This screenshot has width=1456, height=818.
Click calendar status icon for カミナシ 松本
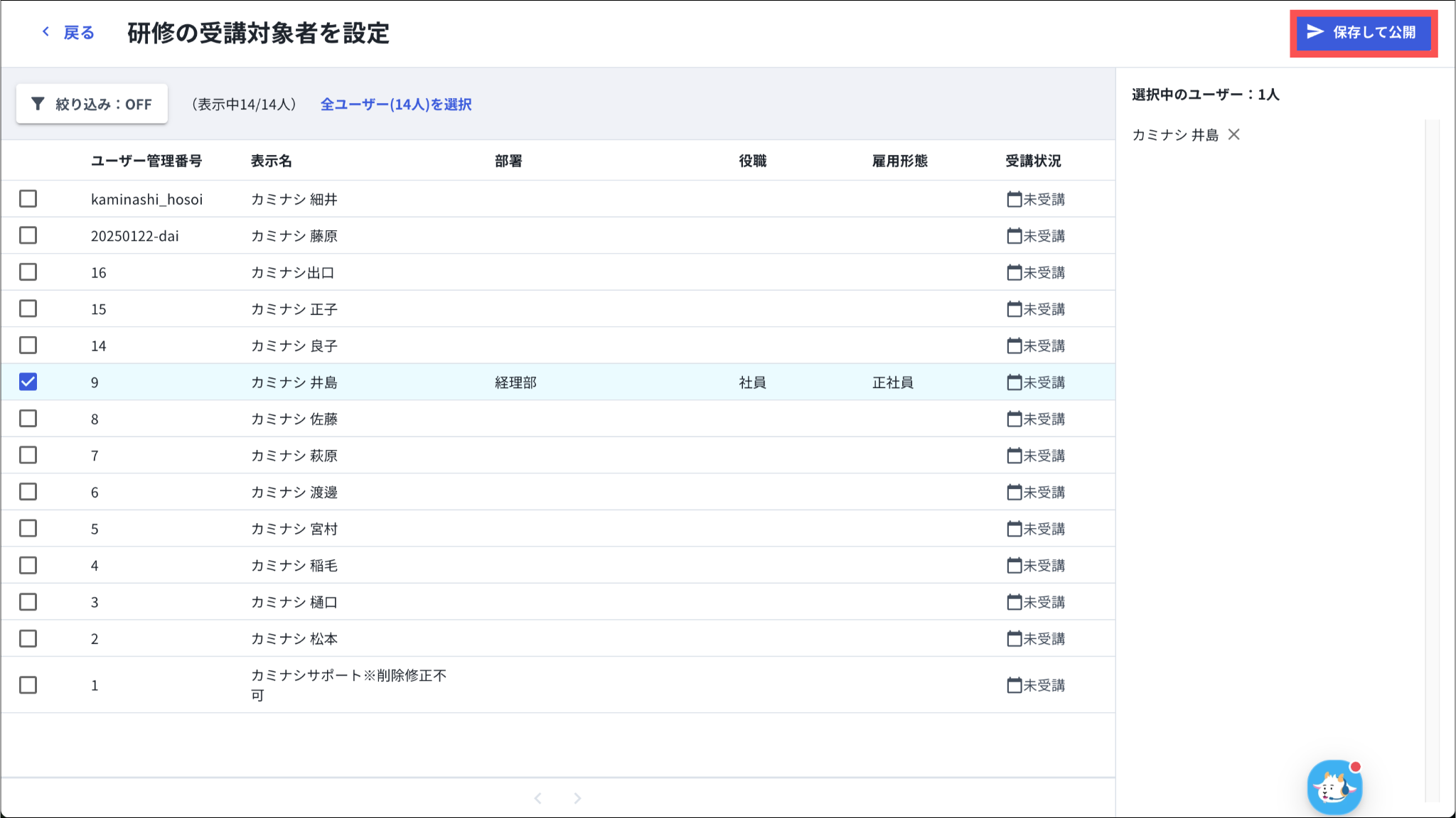click(x=1014, y=638)
